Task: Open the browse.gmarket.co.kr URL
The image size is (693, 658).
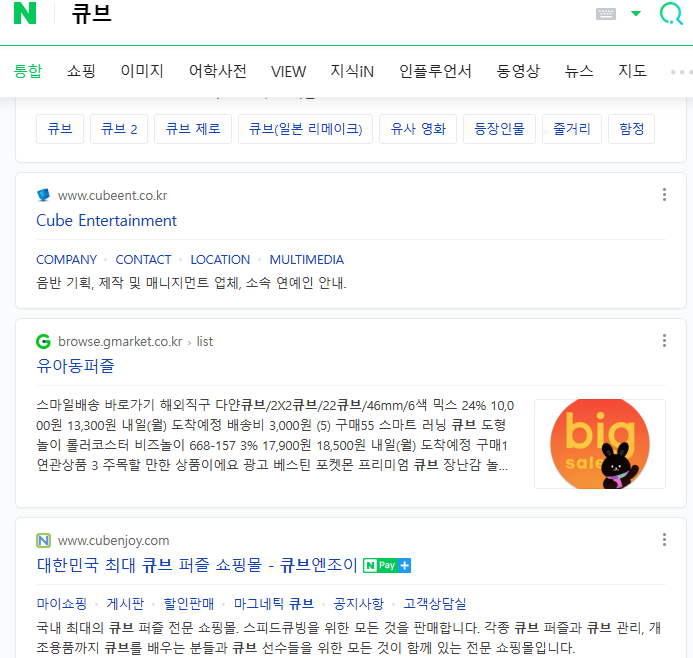Action: tap(120, 342)
